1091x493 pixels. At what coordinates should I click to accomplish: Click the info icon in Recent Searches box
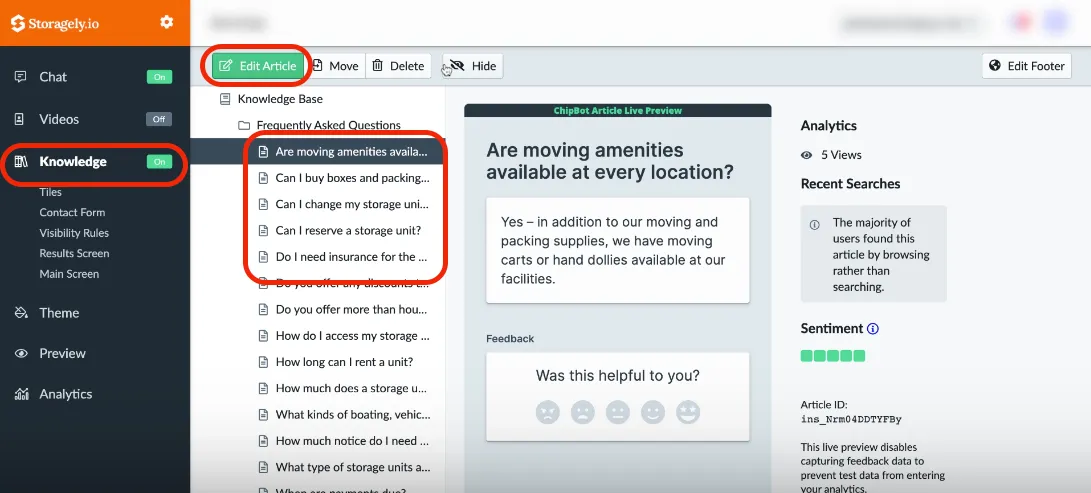click(x=815, y=225)
